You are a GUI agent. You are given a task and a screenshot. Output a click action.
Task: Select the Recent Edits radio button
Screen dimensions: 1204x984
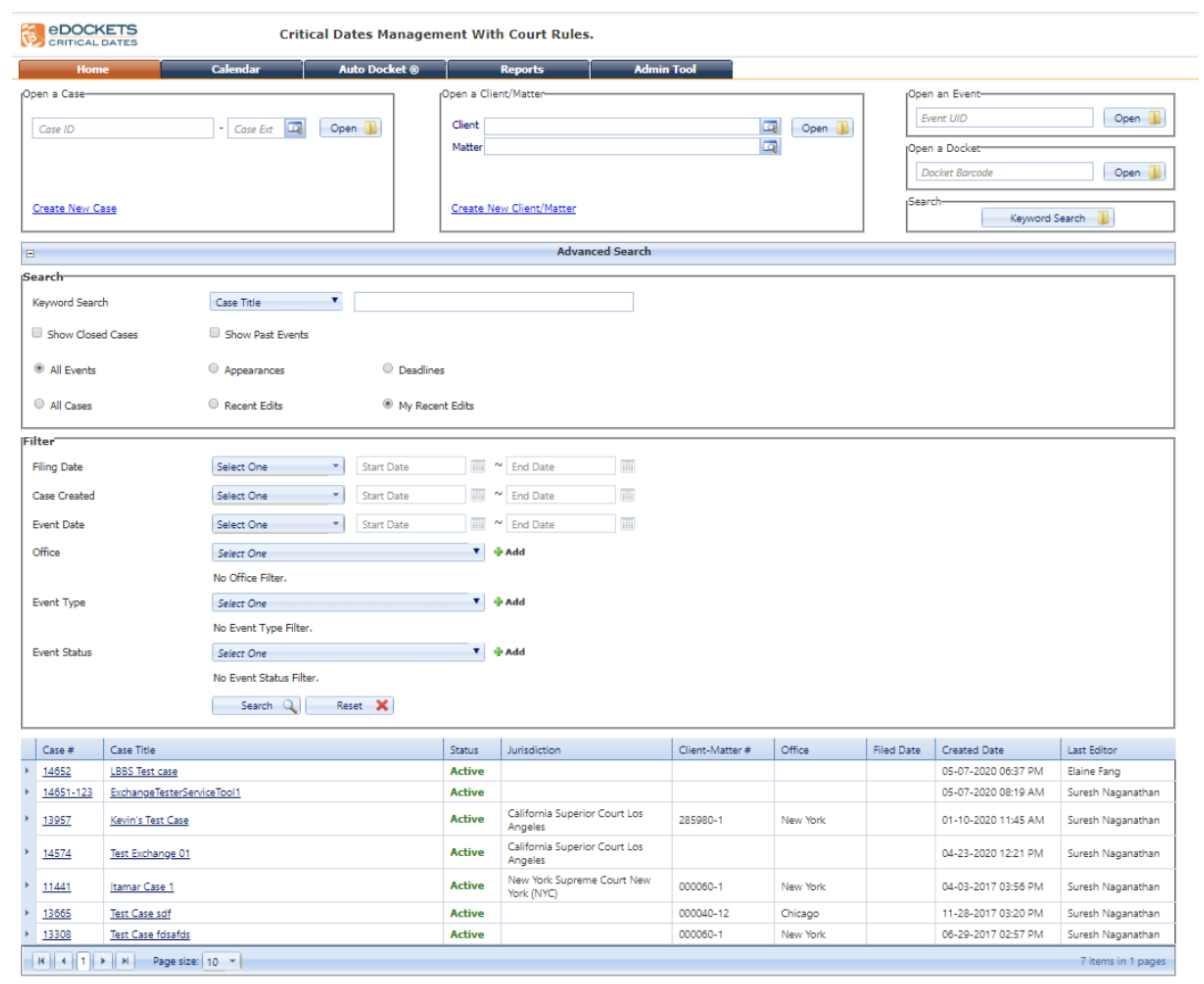(213, 403)
